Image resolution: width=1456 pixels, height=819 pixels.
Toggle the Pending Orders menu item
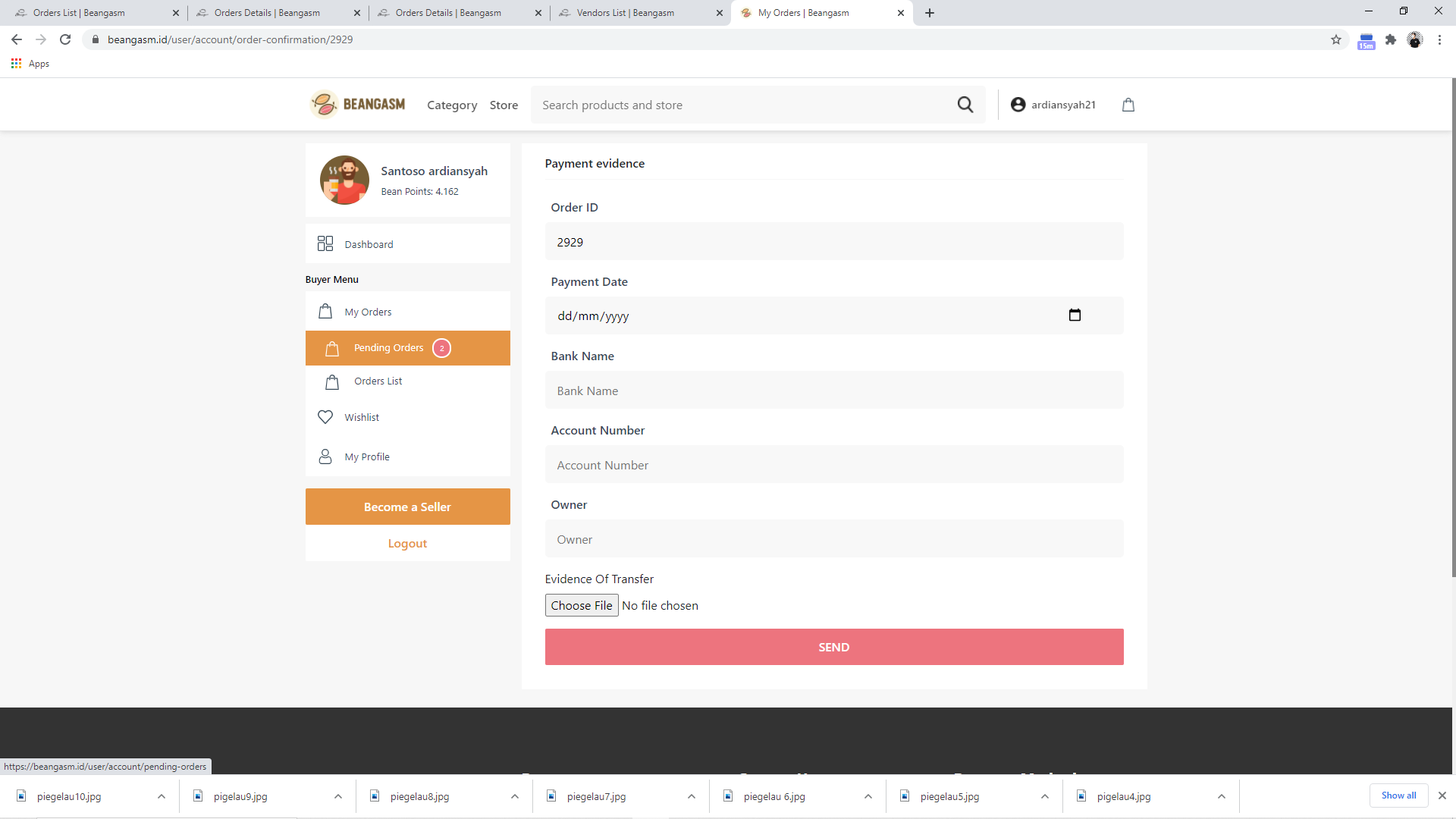click(408, 347)
